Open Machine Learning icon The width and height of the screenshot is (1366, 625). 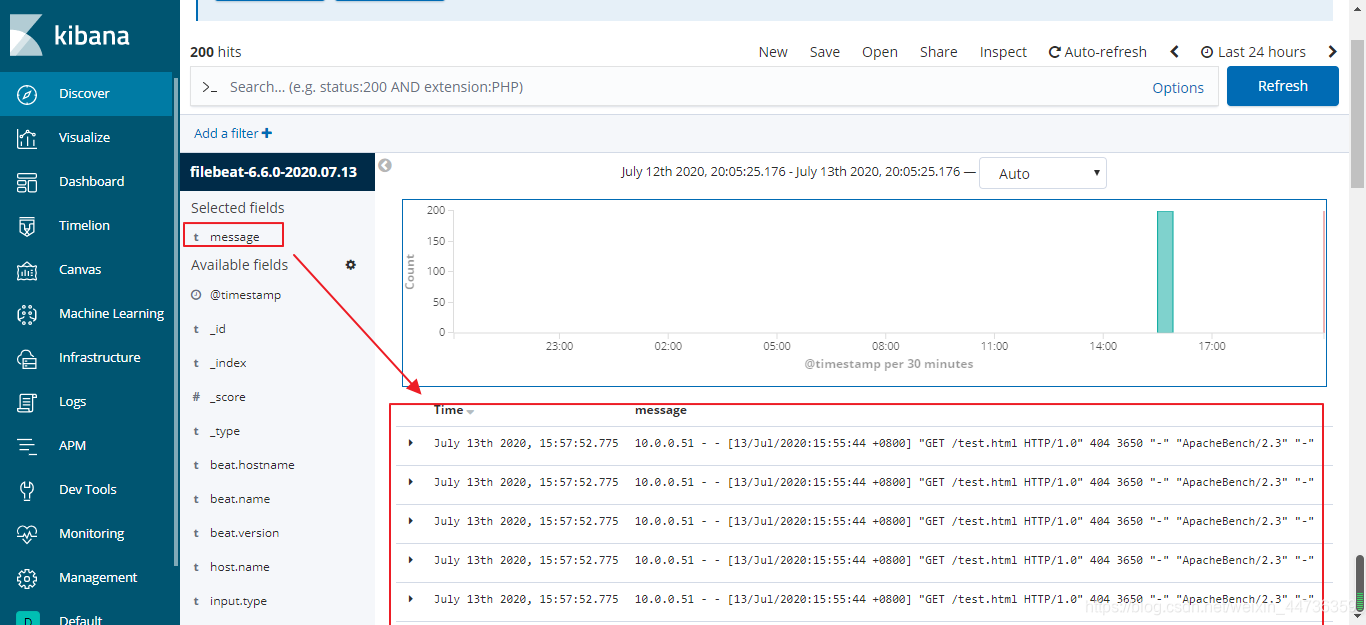pyautogui.click(x=28, y=314)
